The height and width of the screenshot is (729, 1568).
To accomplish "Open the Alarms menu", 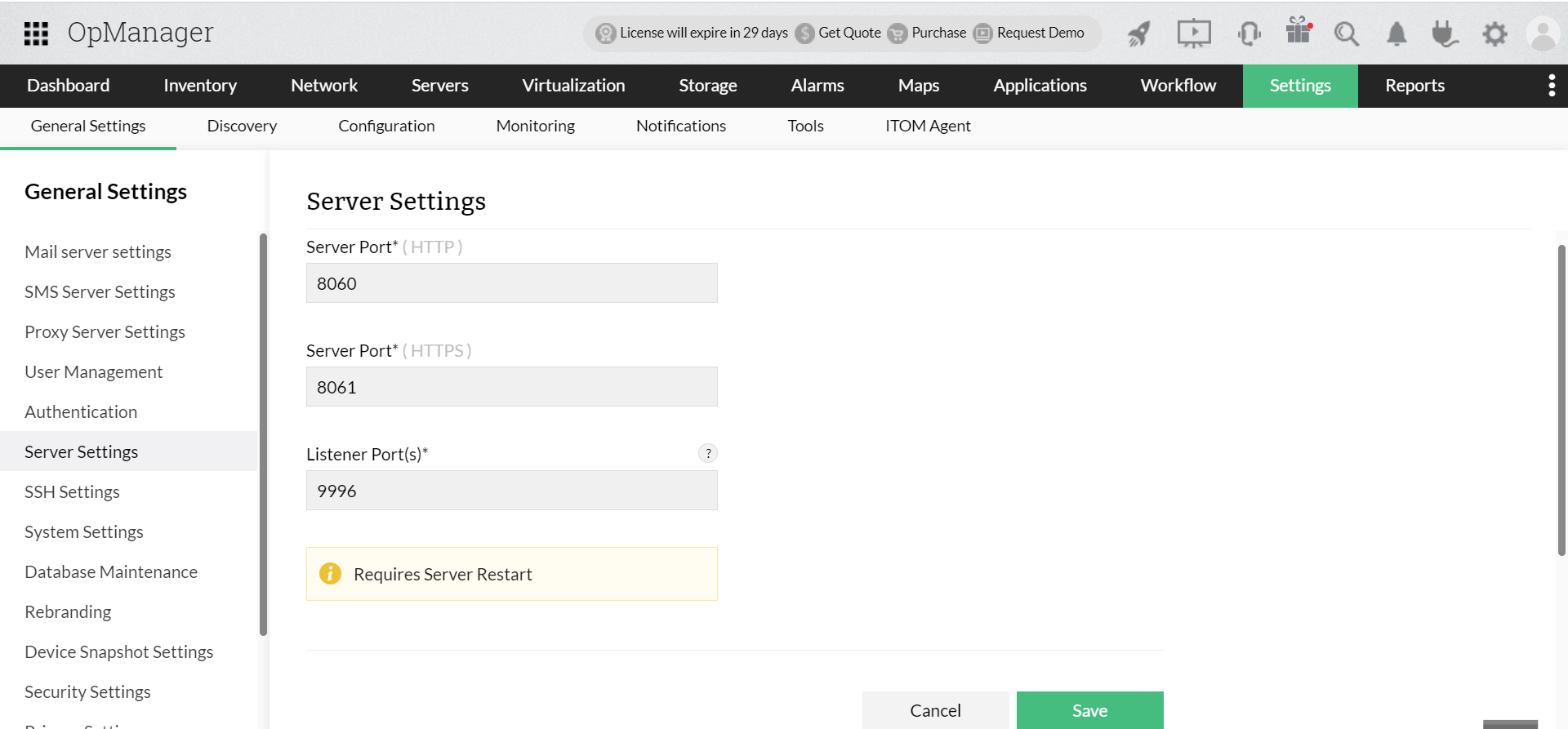I will pos(817,86).
